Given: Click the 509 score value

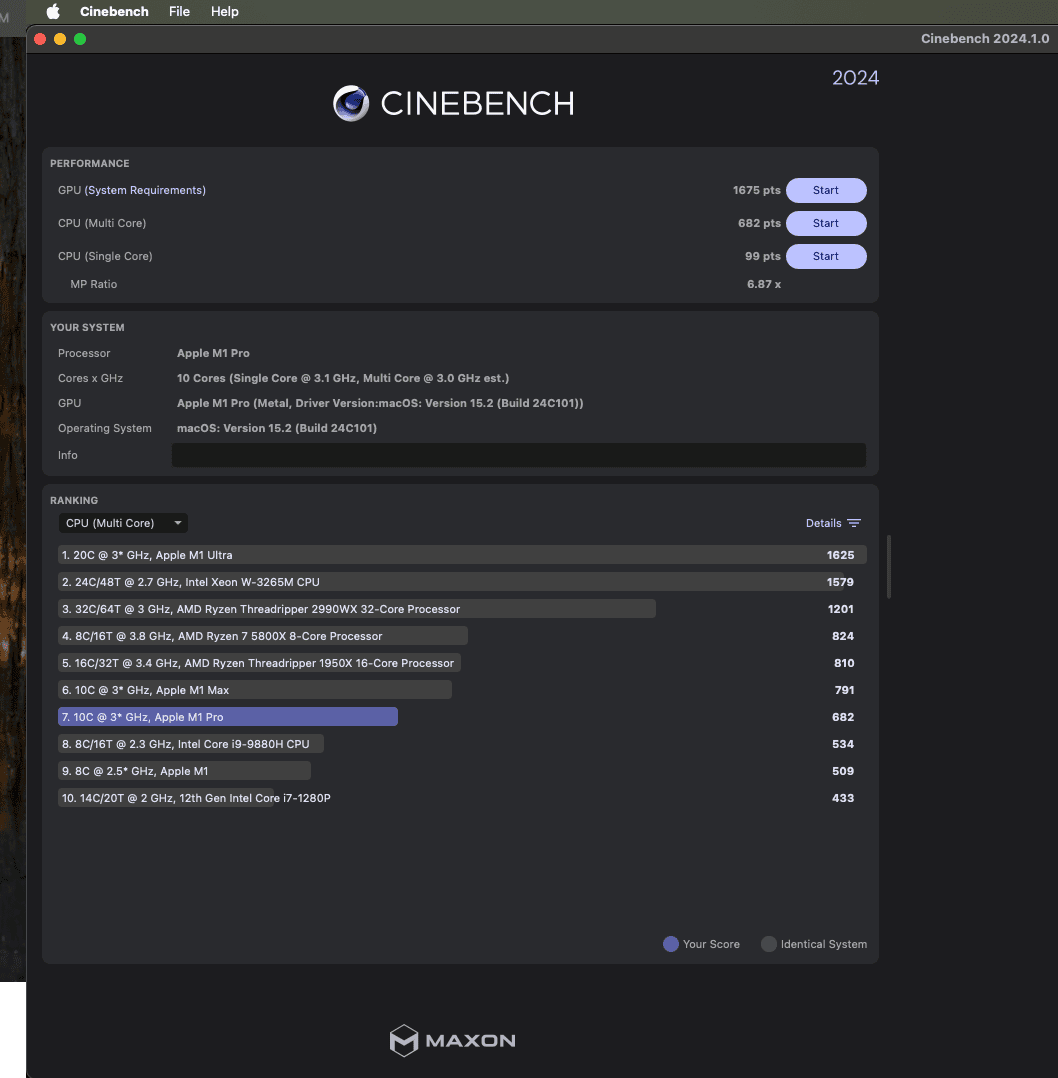Looking at the screenshot, I should tap(843, 771).
